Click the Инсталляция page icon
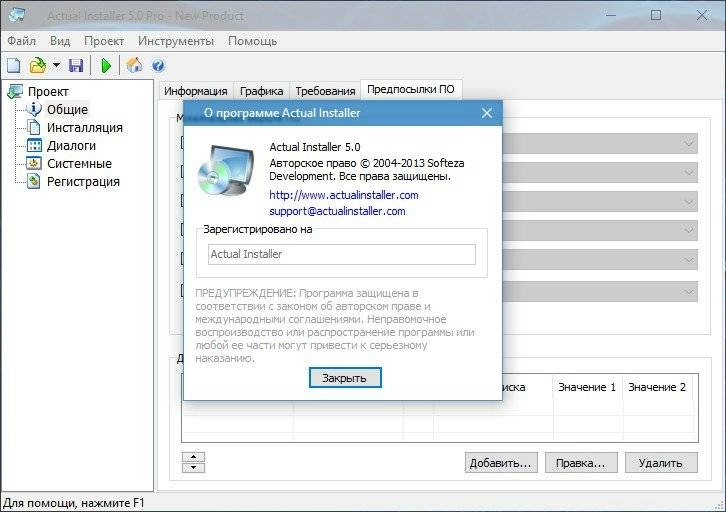The height and width of the screenshot is (512, 726). pyautogui.click(x=34, y=127)
